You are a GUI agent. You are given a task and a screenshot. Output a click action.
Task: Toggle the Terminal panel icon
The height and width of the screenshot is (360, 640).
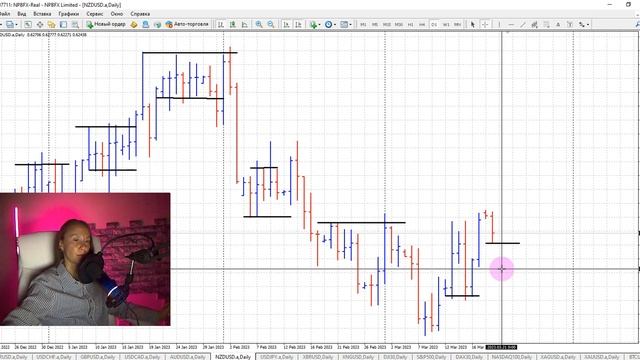(63, 24)
